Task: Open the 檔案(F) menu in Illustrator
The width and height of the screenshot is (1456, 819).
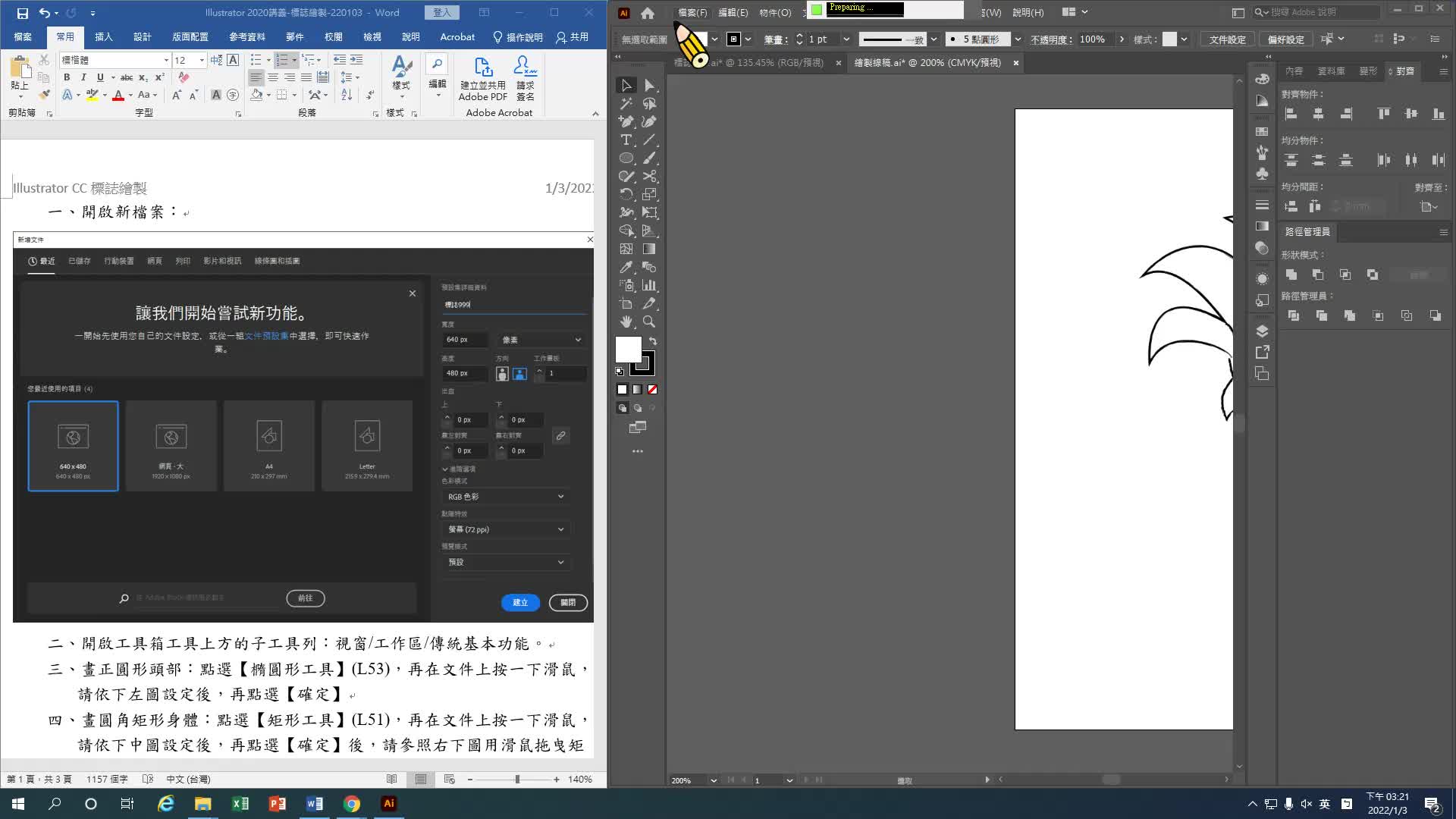Action: coord(692,12)
